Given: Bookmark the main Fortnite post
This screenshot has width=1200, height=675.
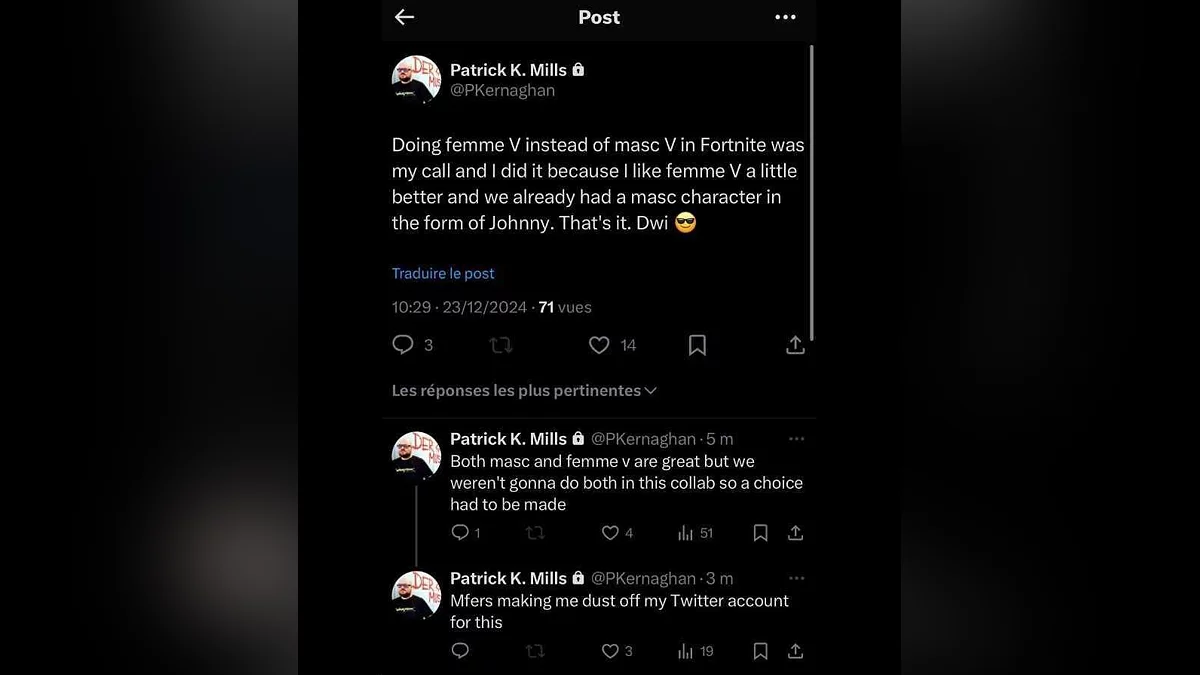Looking at the screenshot, I should coord(697,345).
